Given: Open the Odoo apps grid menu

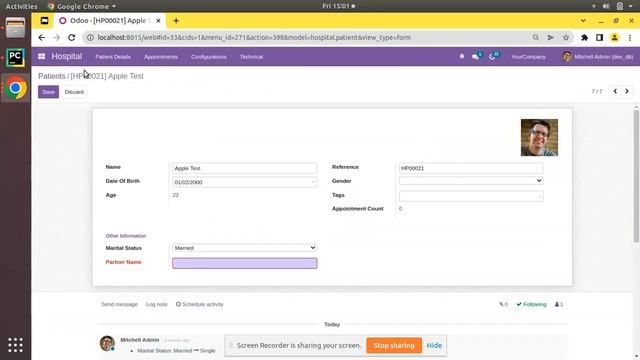Looking at the screenshot, I should pos(42,57).
